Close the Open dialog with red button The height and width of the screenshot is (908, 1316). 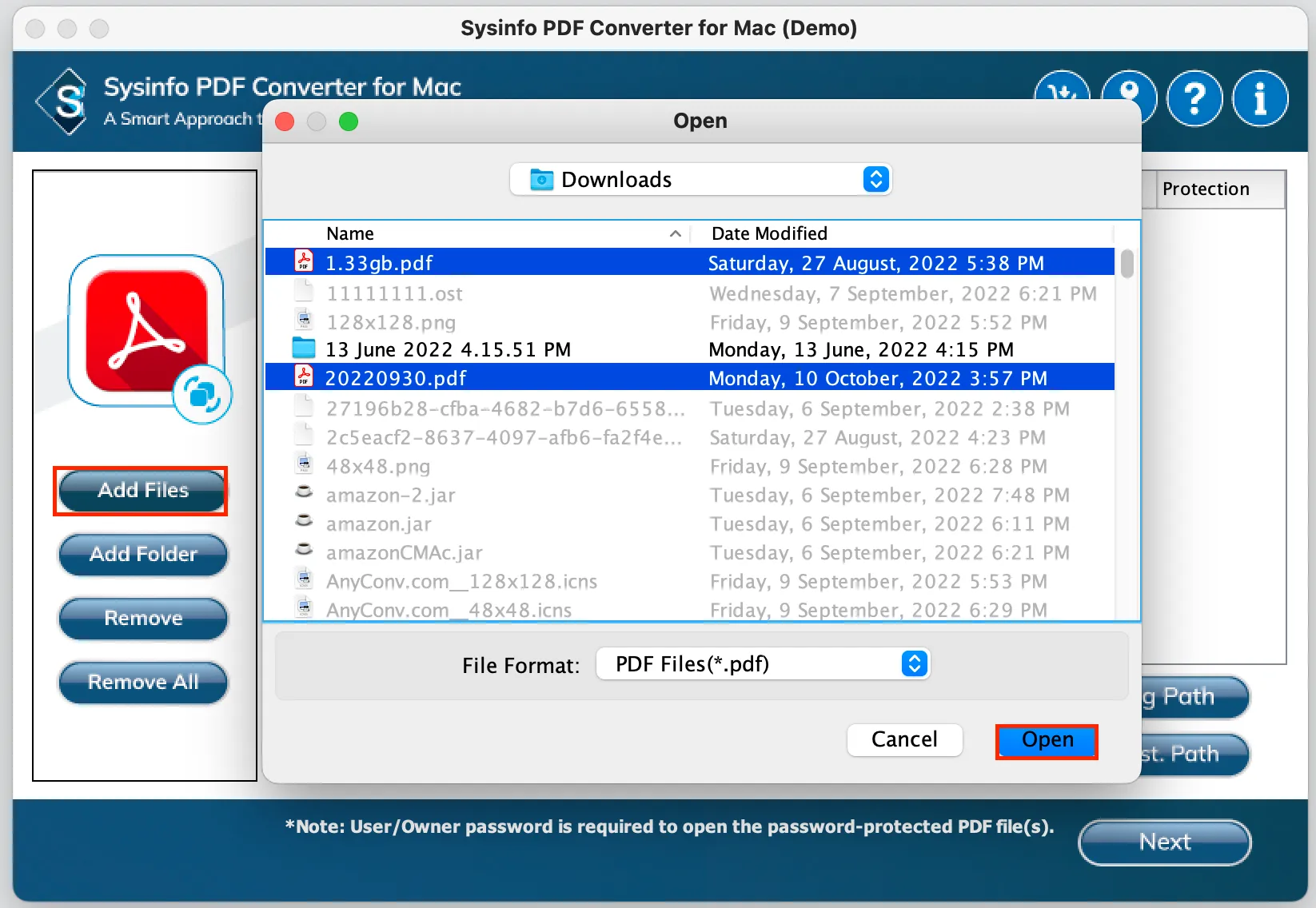285,121
